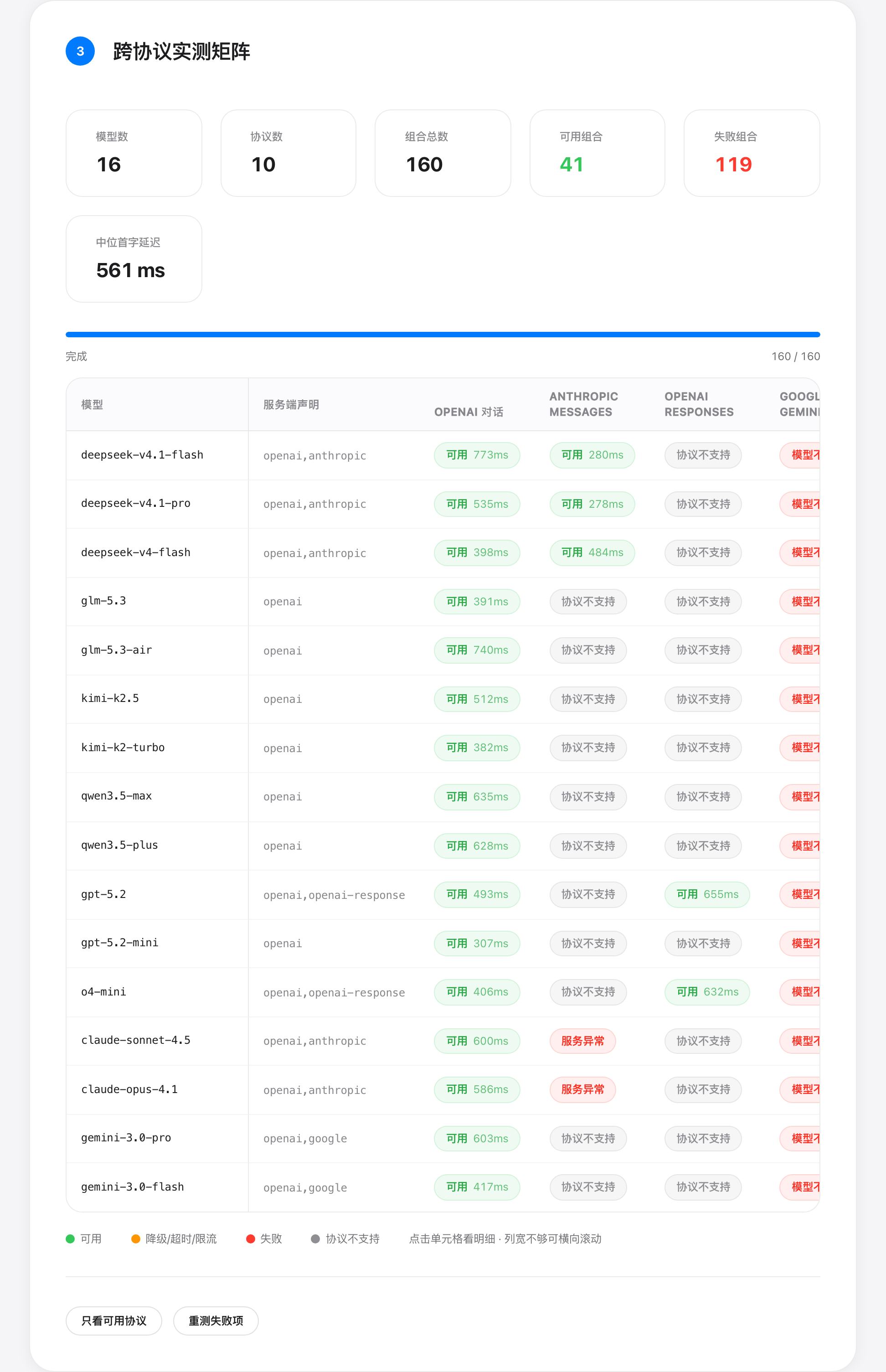Screen dimensions: 886x1372
Task: Click Responses 协议不支持 cell for gemini-3.0-pro
Action: pos(703,1139)
